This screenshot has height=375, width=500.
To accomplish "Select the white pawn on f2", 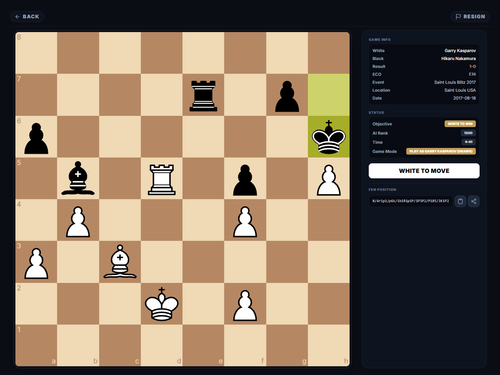I will click(245, 305).
